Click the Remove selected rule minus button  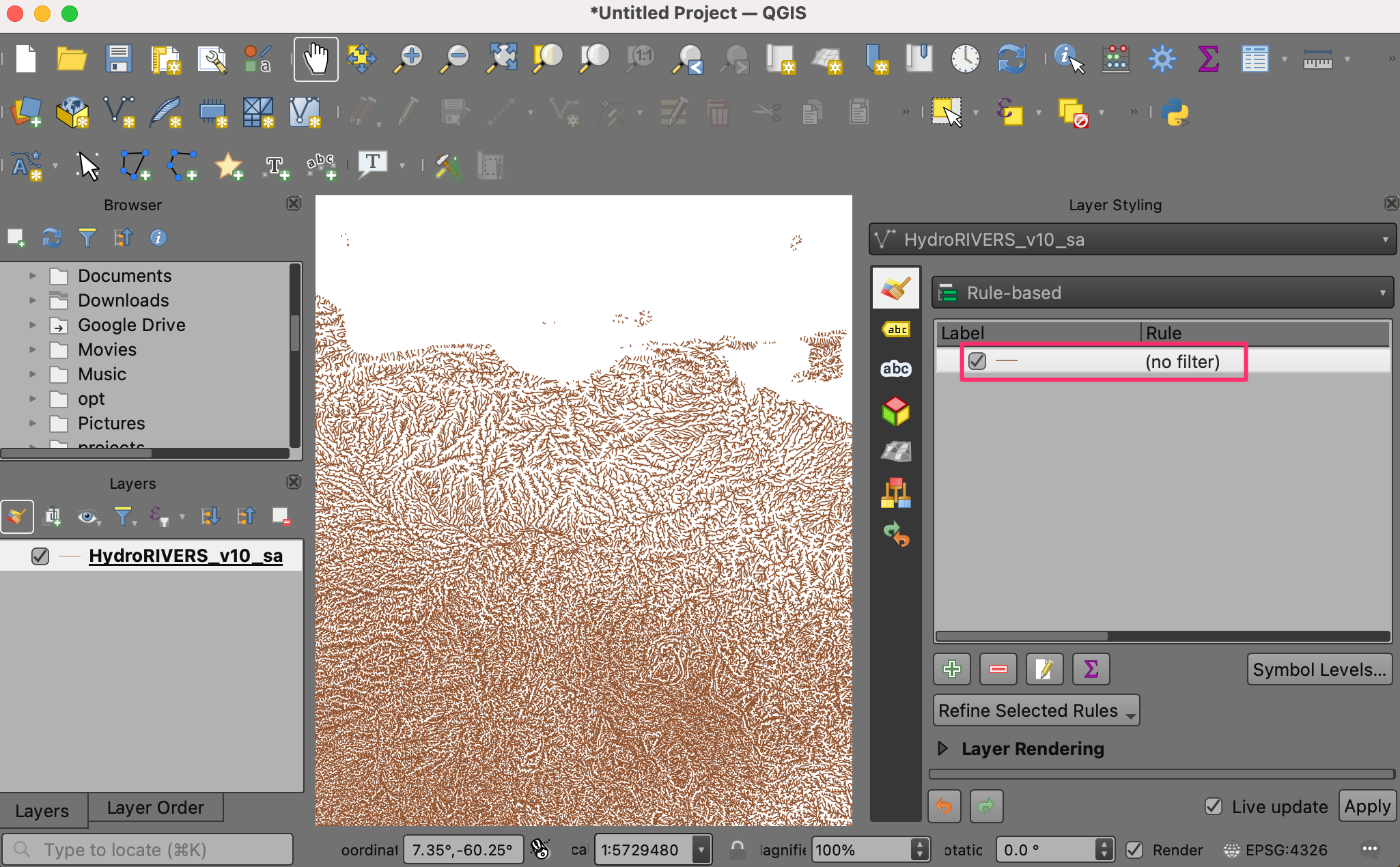coord(998,669)
